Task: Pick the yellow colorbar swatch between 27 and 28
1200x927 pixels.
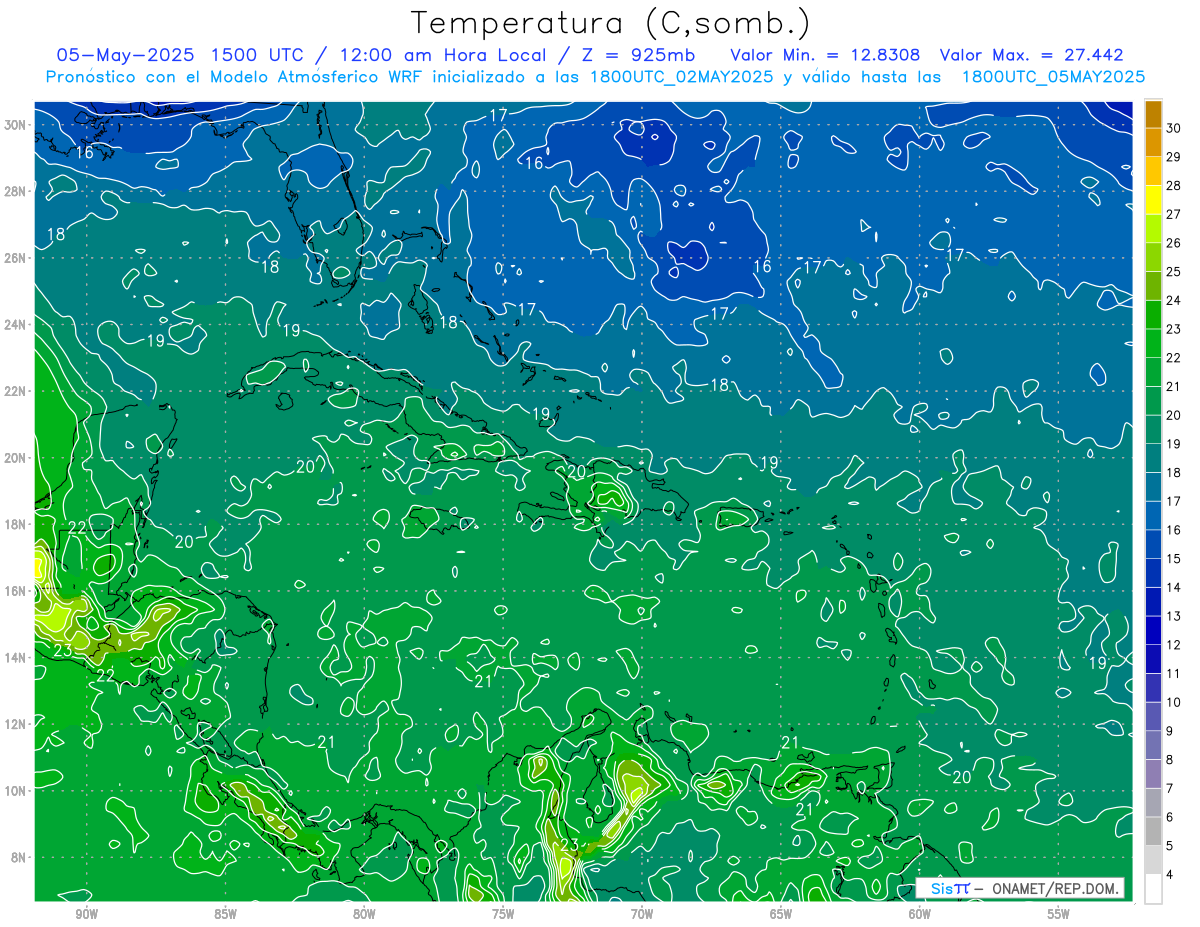Action: [1154, 200]
